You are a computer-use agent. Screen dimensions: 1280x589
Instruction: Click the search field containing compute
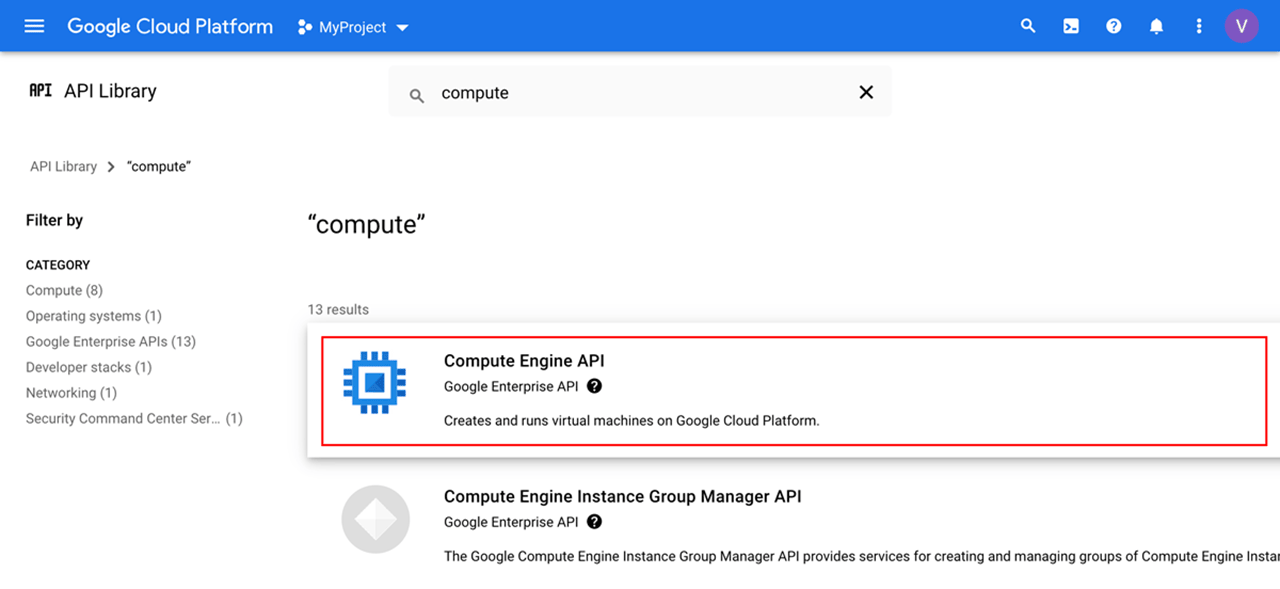pyautogui.click(x=640, y=92)
